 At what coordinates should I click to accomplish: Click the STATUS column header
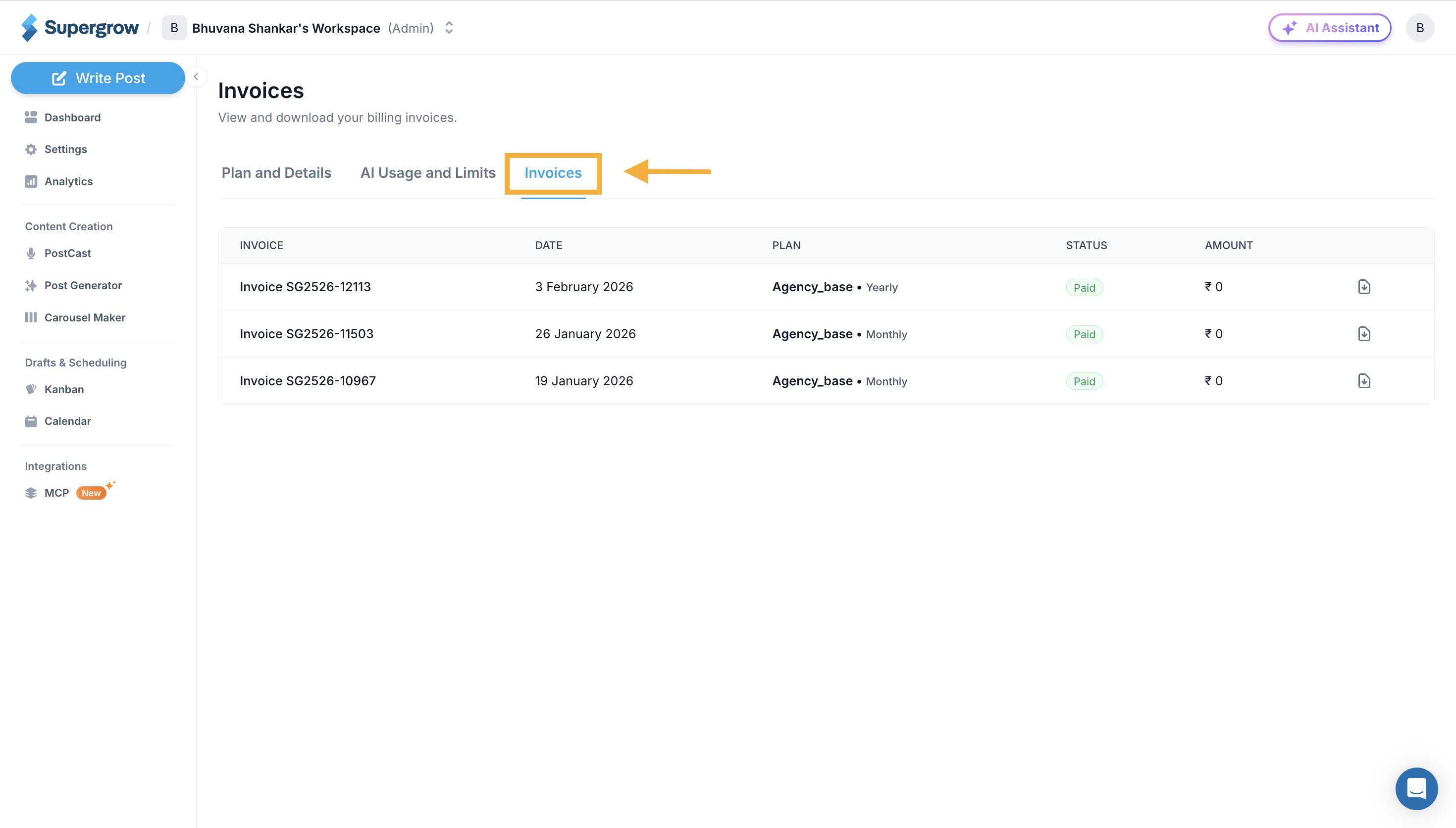click(x=1087, y=245)
